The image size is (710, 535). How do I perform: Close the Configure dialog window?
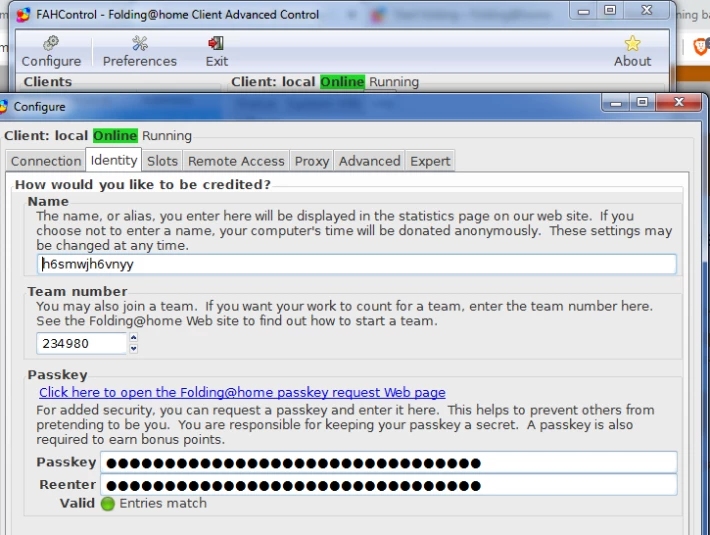pos(679,102)
